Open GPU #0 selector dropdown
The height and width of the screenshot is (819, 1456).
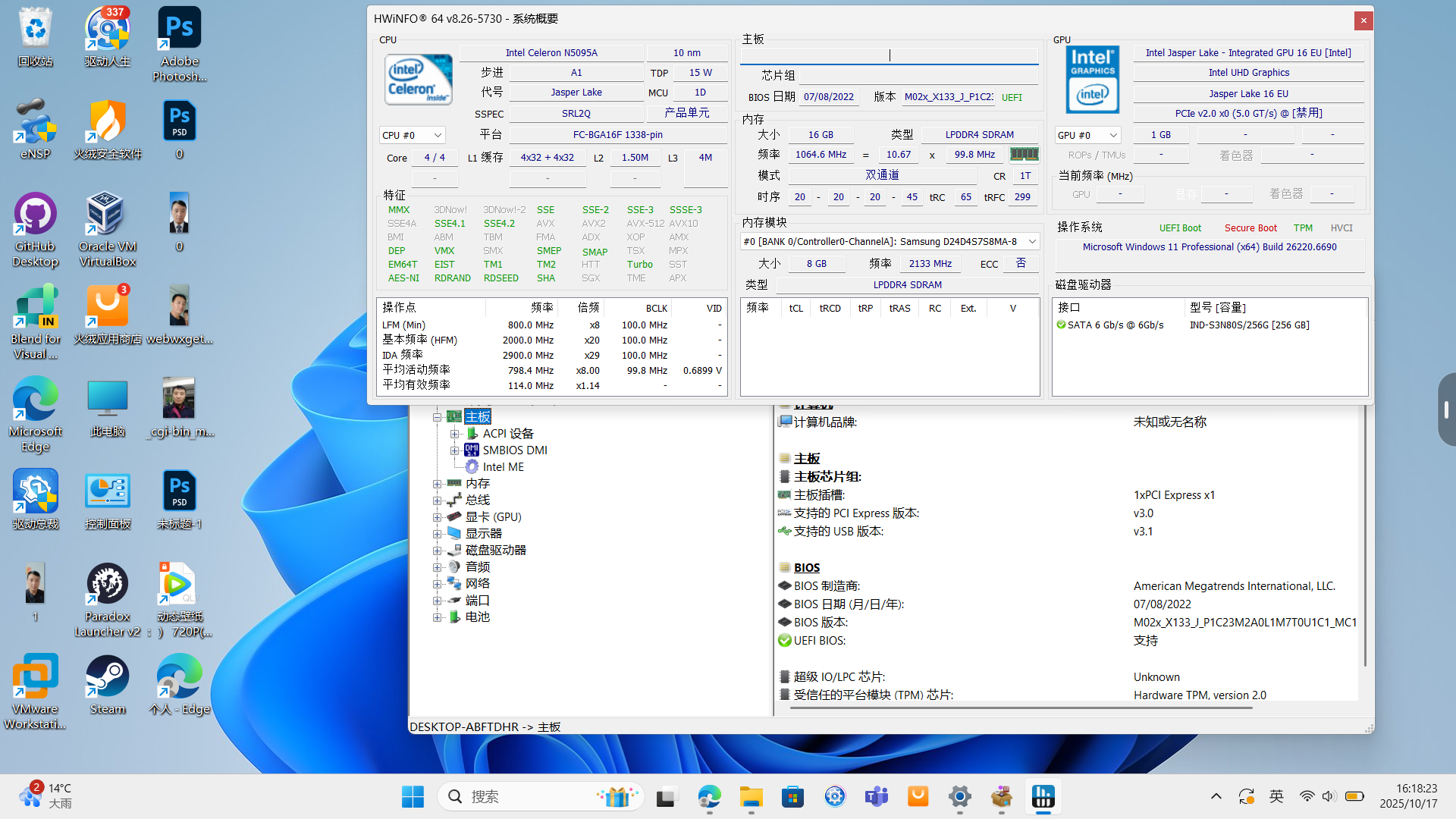click(x=1087, y=135)
